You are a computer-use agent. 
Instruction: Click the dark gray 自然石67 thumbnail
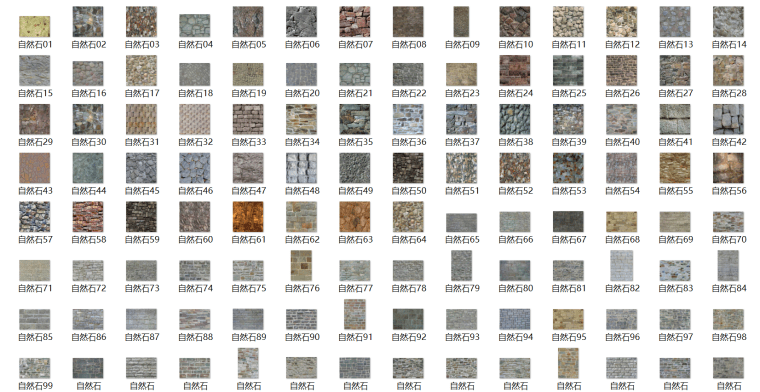(568, 221)
